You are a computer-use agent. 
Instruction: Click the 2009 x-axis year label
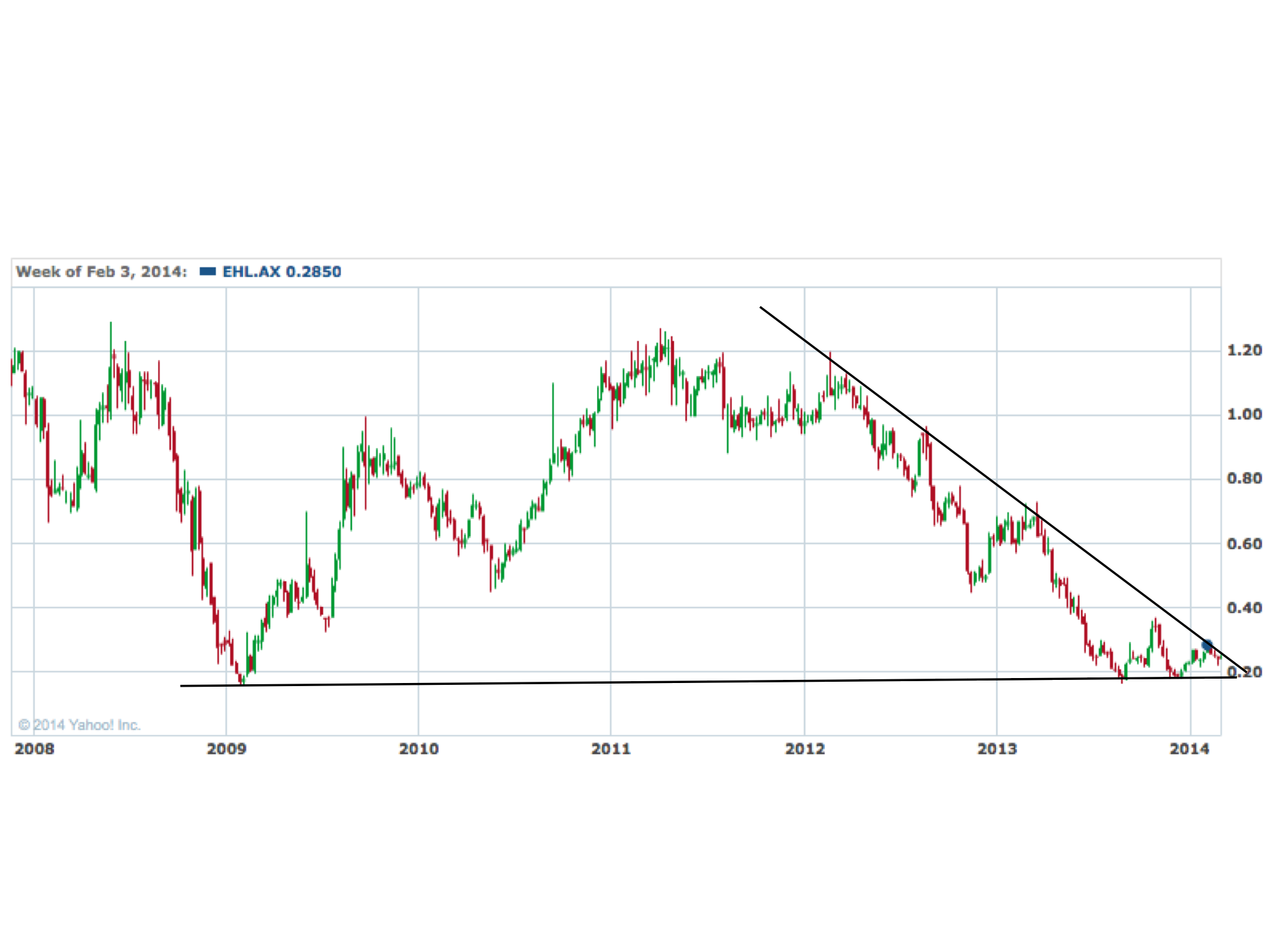coord(226,749)
